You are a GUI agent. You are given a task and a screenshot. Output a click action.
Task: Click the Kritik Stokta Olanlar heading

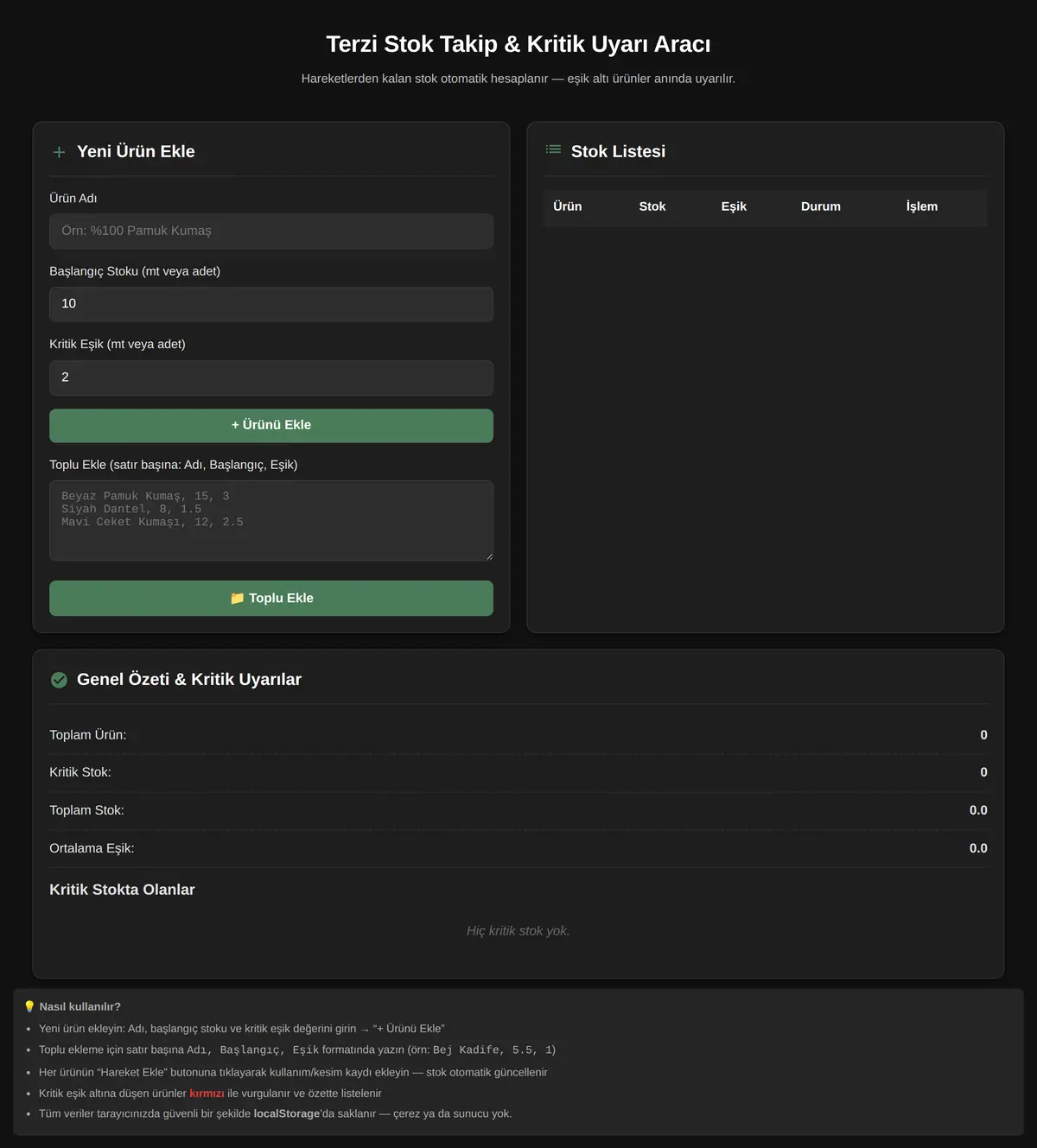click(x=122, y=890)
